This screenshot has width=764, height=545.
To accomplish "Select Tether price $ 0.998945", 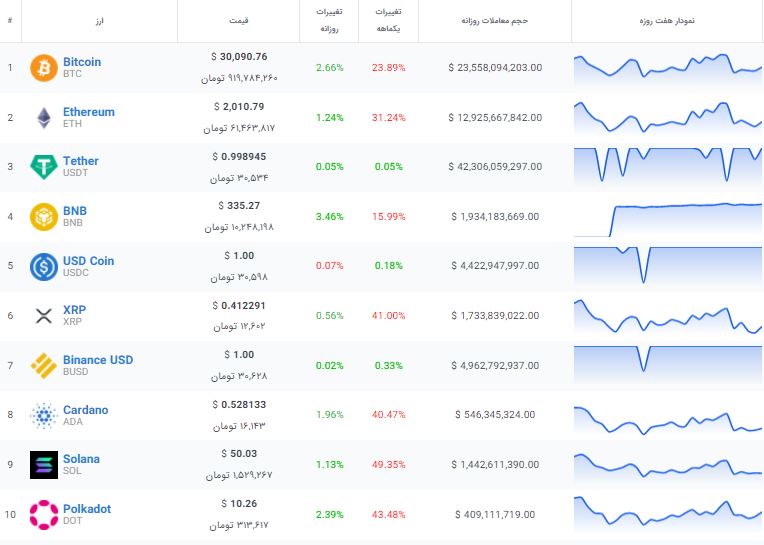I will point(239,157).
